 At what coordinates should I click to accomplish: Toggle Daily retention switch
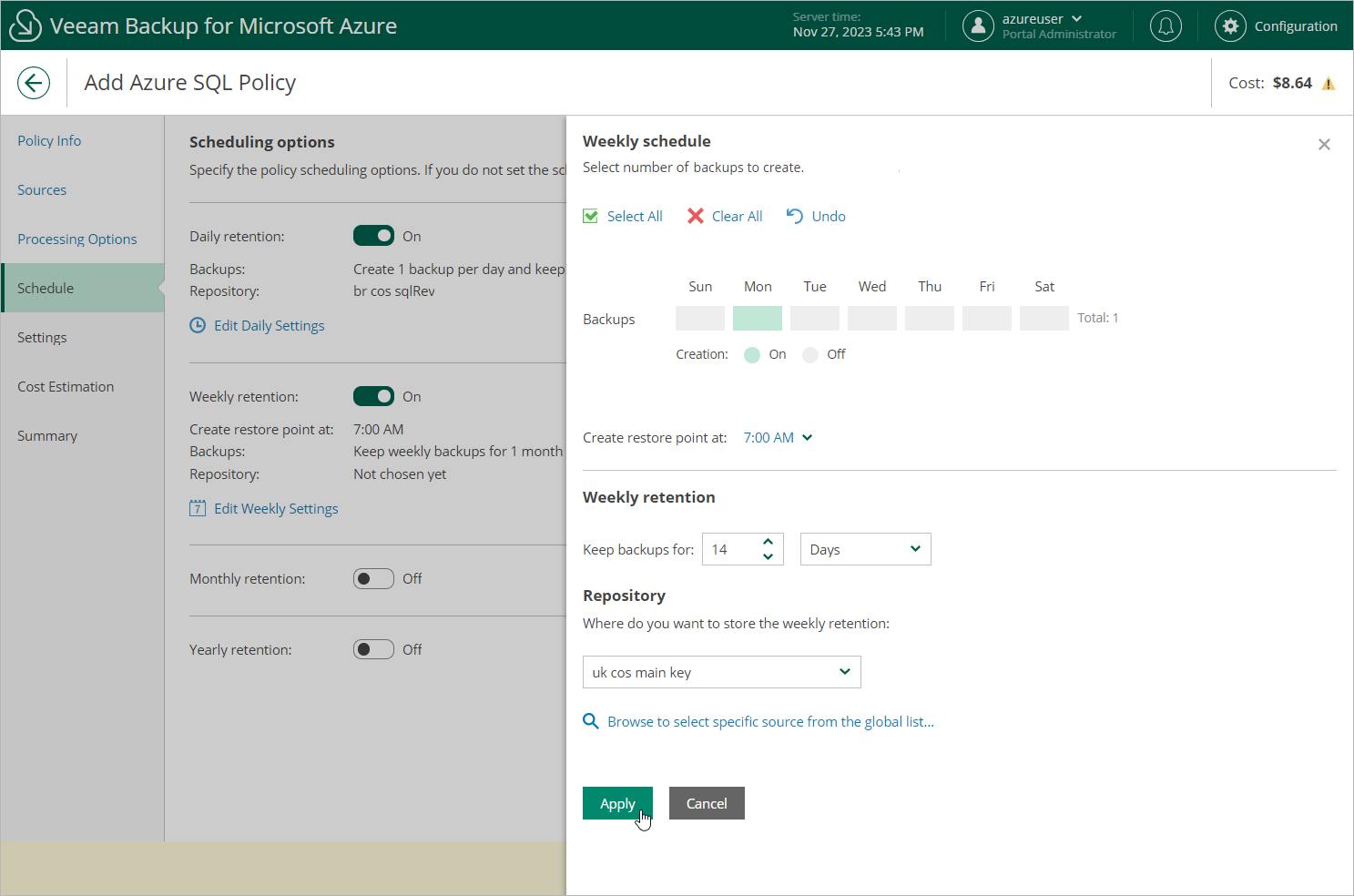373,236
